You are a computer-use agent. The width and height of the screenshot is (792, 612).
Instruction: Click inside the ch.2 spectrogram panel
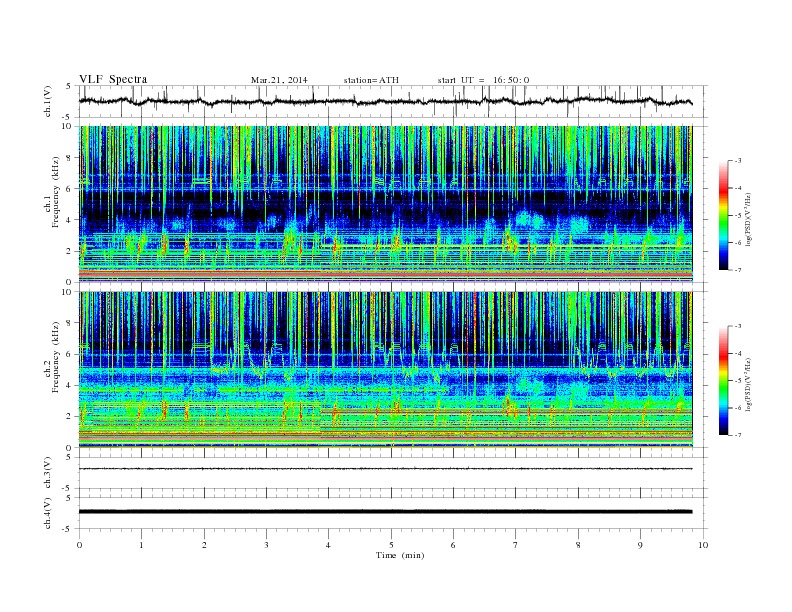[x=386, y=370]
